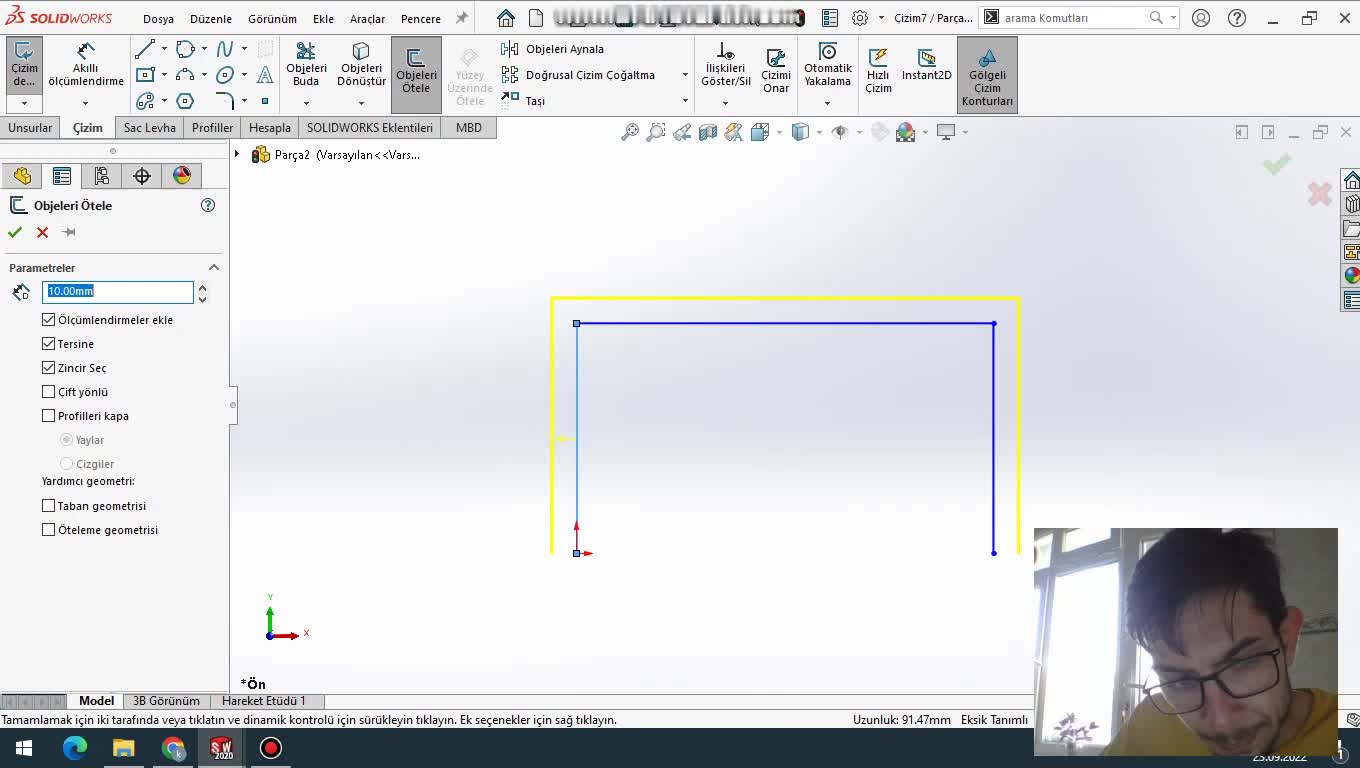
Task: Click Objeleri Buda trim tool
Action: pyautogui.click(x=306, y=65)
